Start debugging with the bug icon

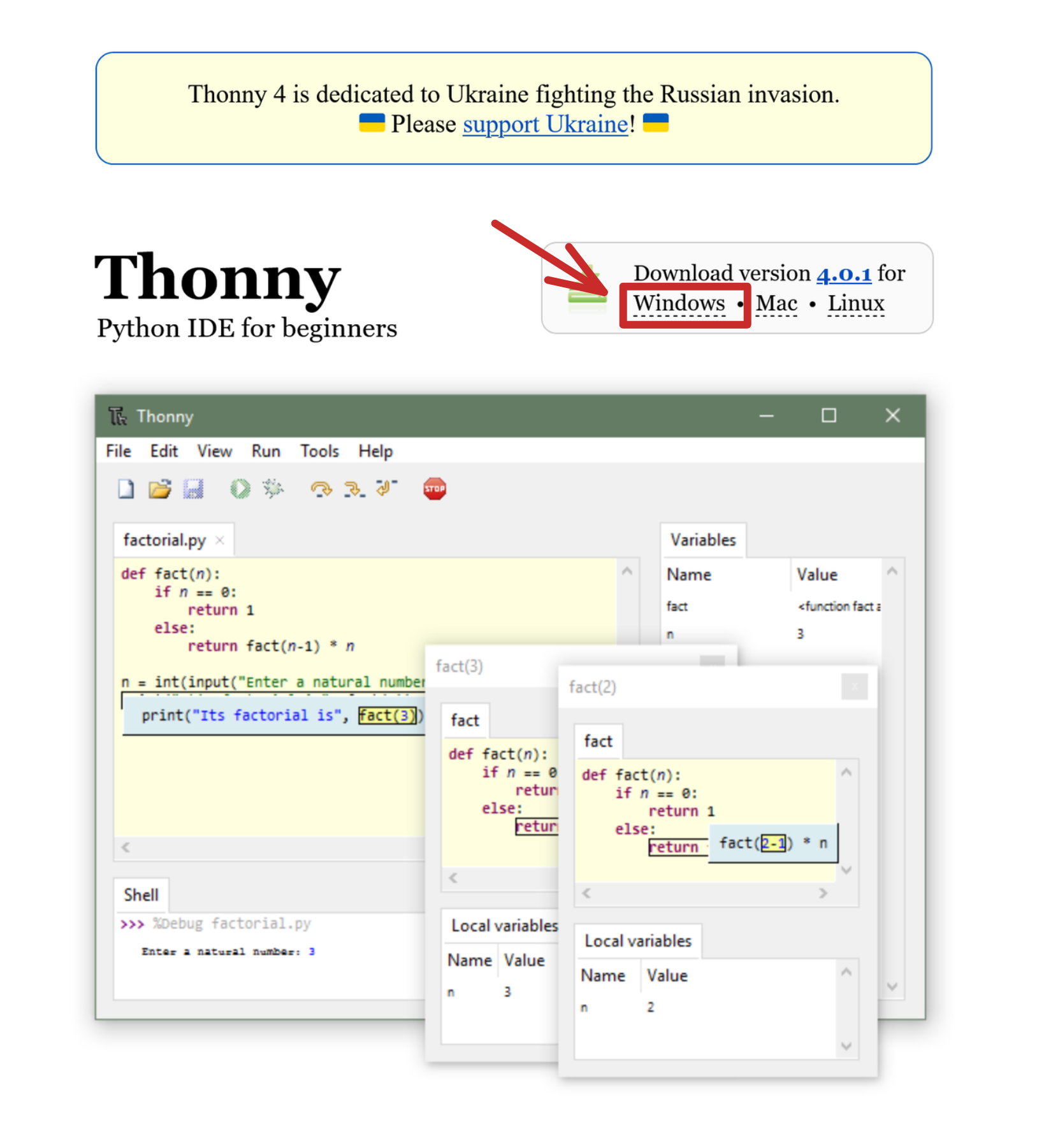click(x=273, y=489)
